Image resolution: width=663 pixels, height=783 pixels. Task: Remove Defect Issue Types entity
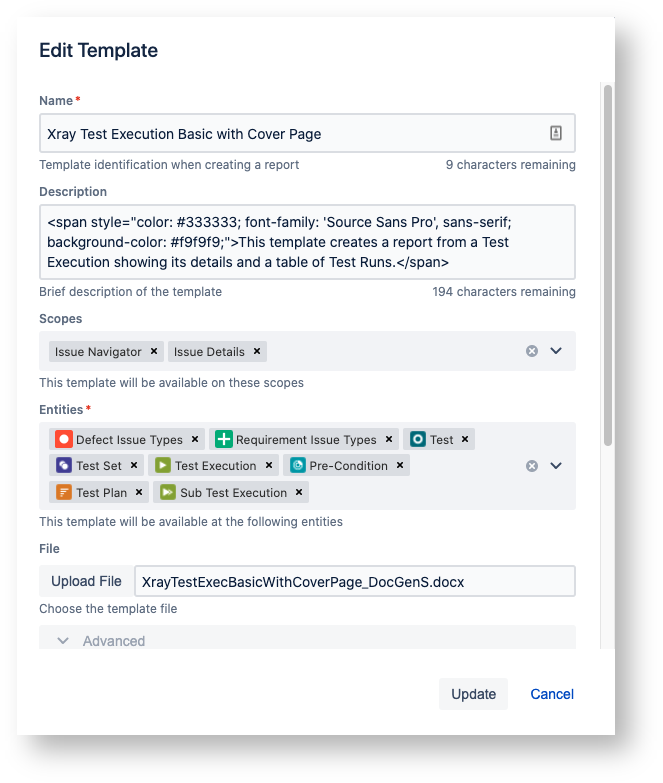(x=195, y=439)
